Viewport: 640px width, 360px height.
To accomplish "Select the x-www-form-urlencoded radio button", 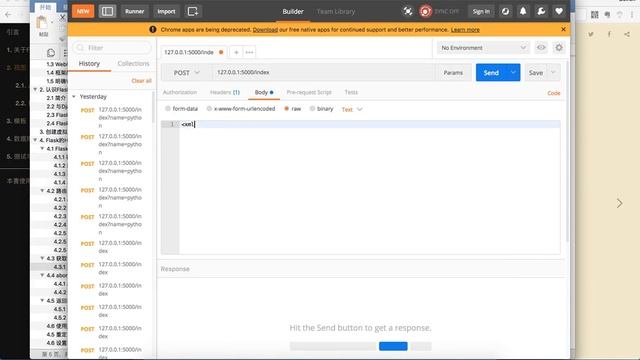I will pyautogui.click(x=209, y=109).
